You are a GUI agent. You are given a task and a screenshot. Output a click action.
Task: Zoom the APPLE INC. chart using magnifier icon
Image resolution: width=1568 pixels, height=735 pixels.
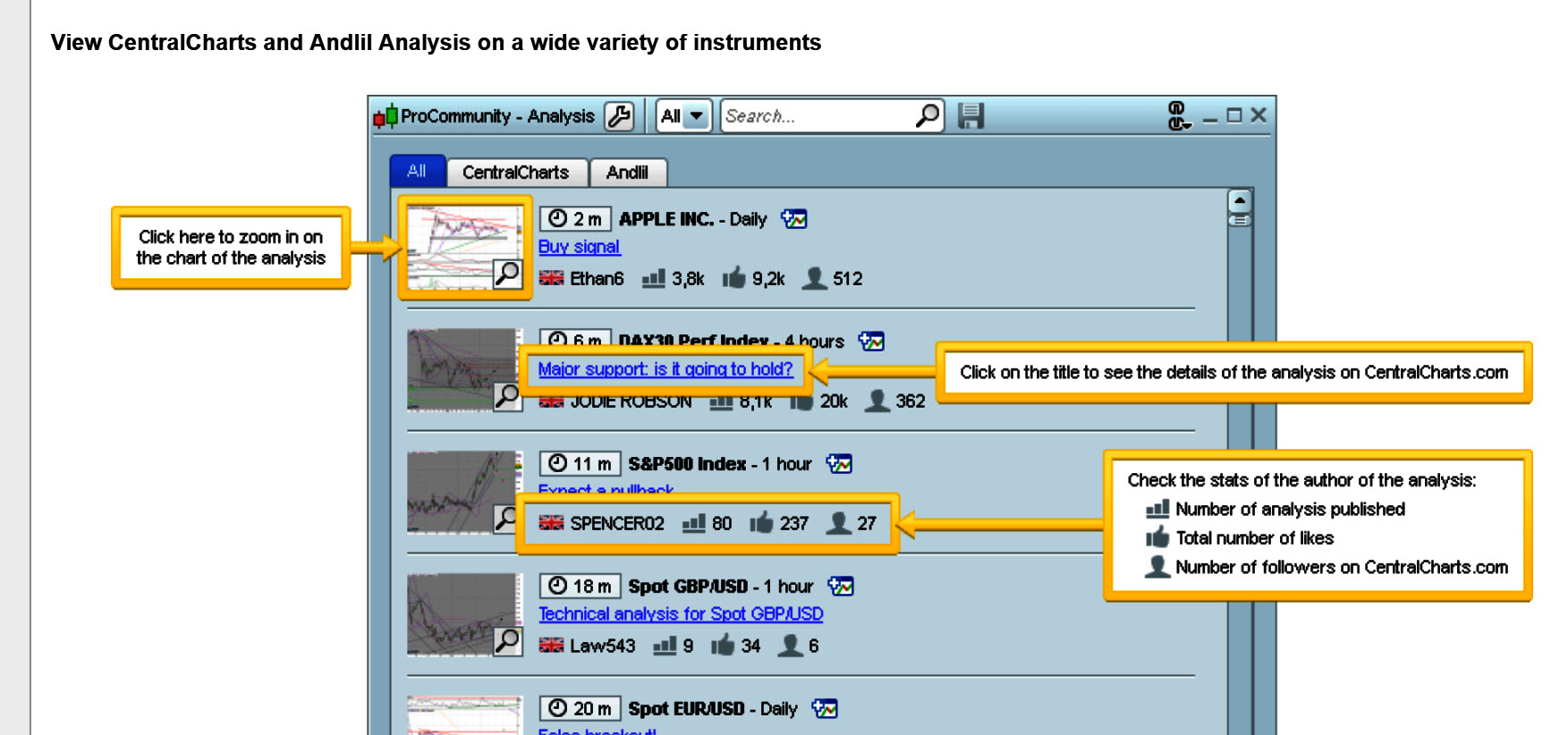[508, 274]
